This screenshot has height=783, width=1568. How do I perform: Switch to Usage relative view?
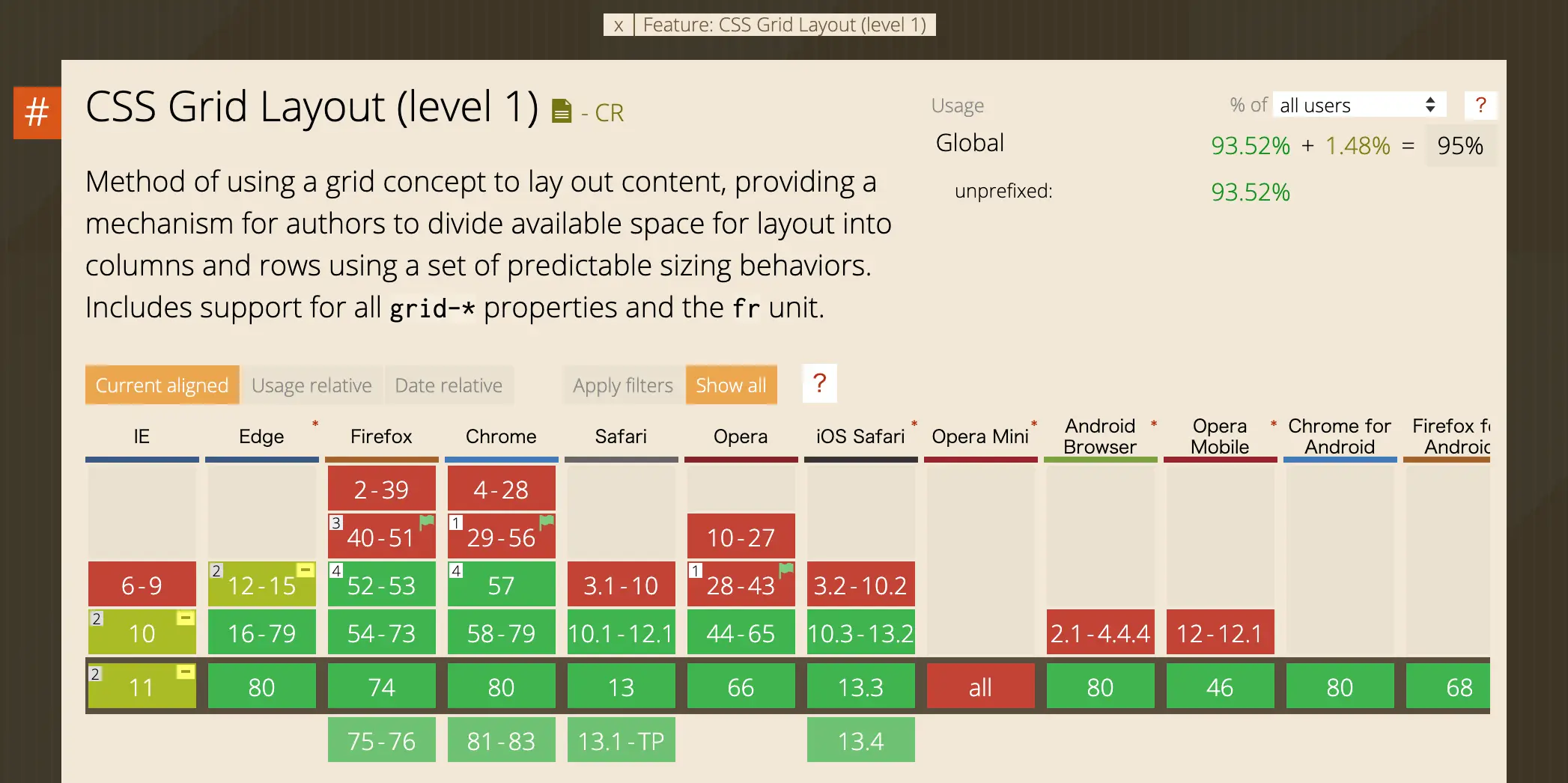[312, 386]
